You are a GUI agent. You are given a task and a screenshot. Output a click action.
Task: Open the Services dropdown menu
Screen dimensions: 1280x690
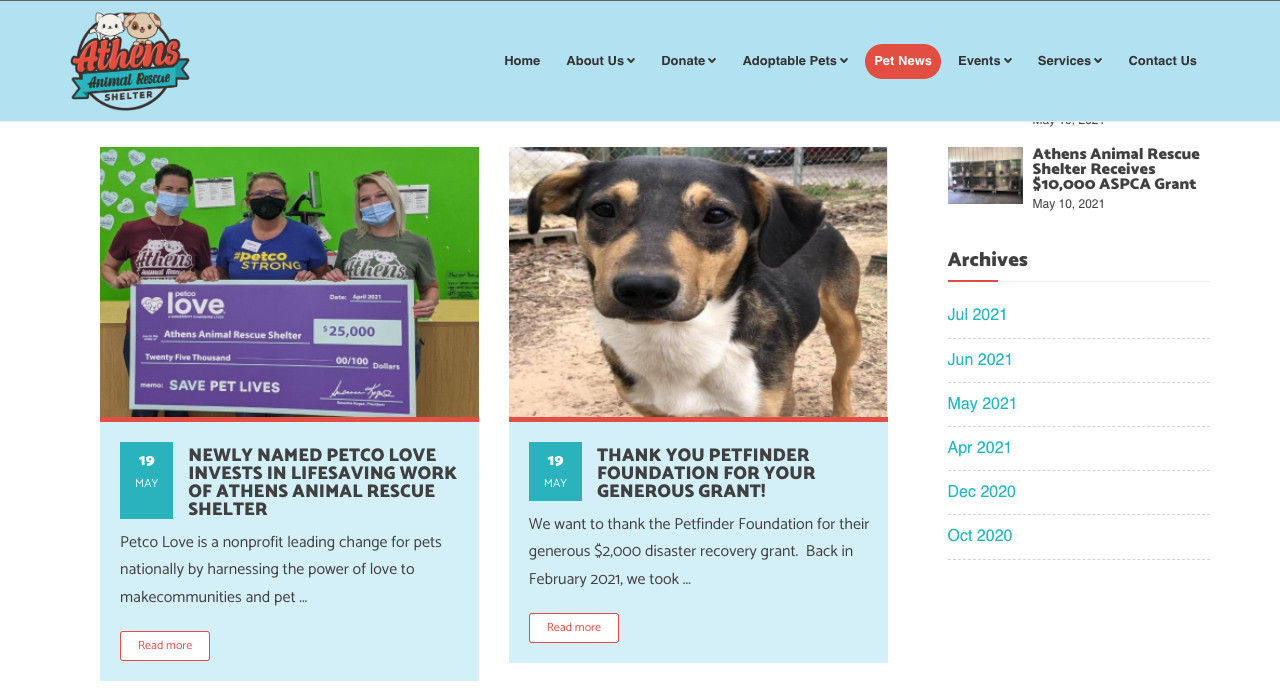pos(1070,61)
